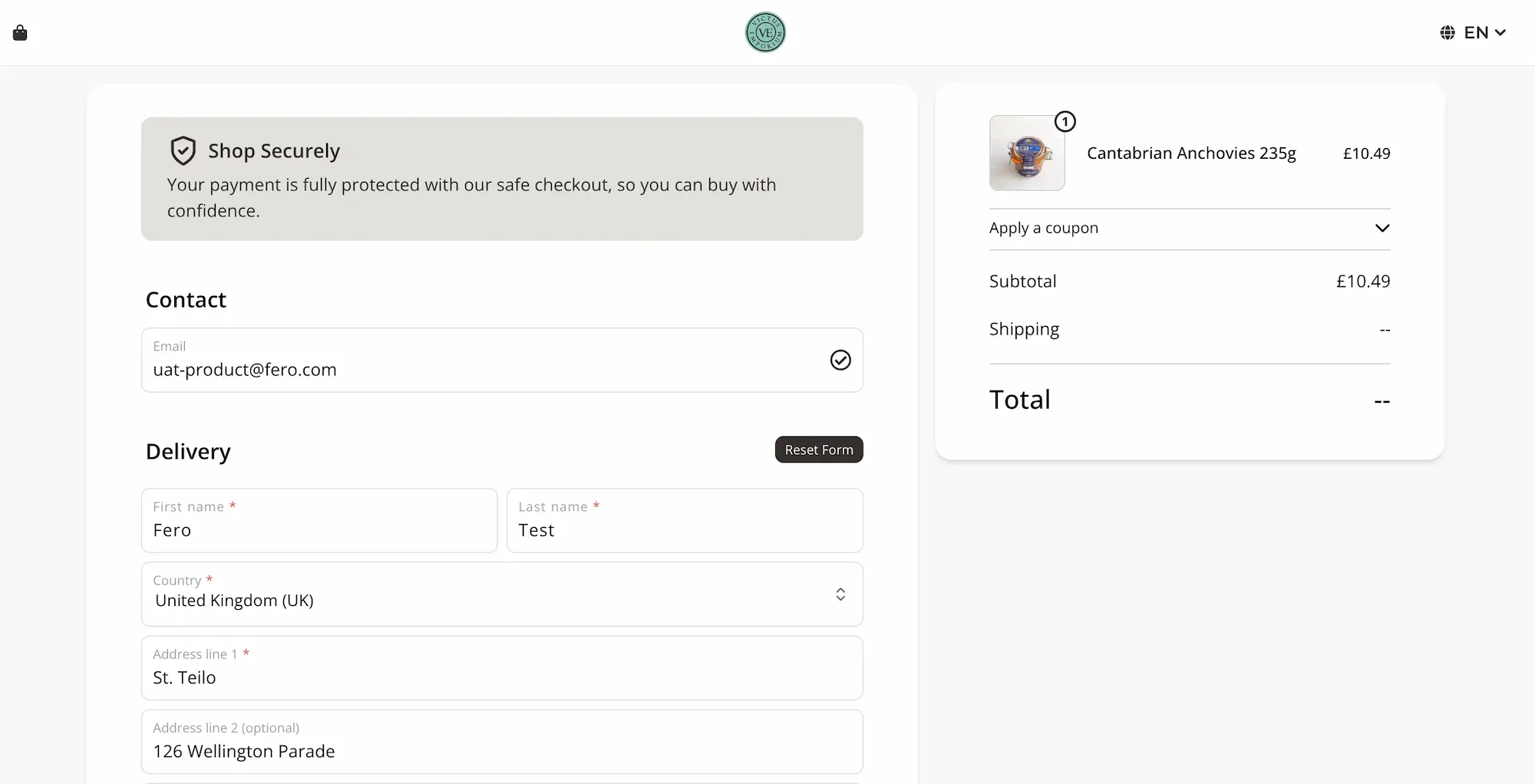Click the globe language icon
1535x784 pixels.
pos(1448,32)
